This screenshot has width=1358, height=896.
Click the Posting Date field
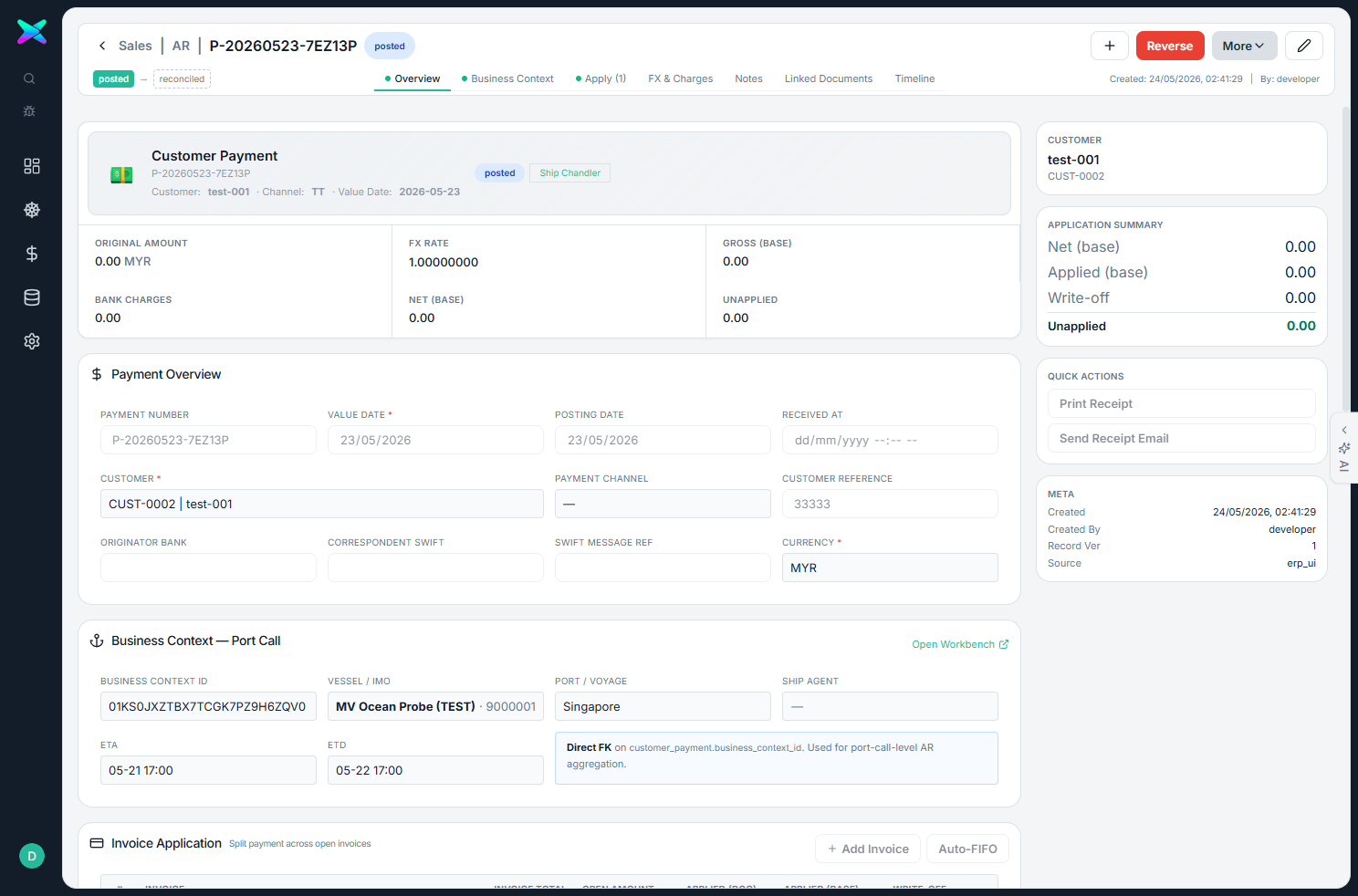[x=663, y=440]
